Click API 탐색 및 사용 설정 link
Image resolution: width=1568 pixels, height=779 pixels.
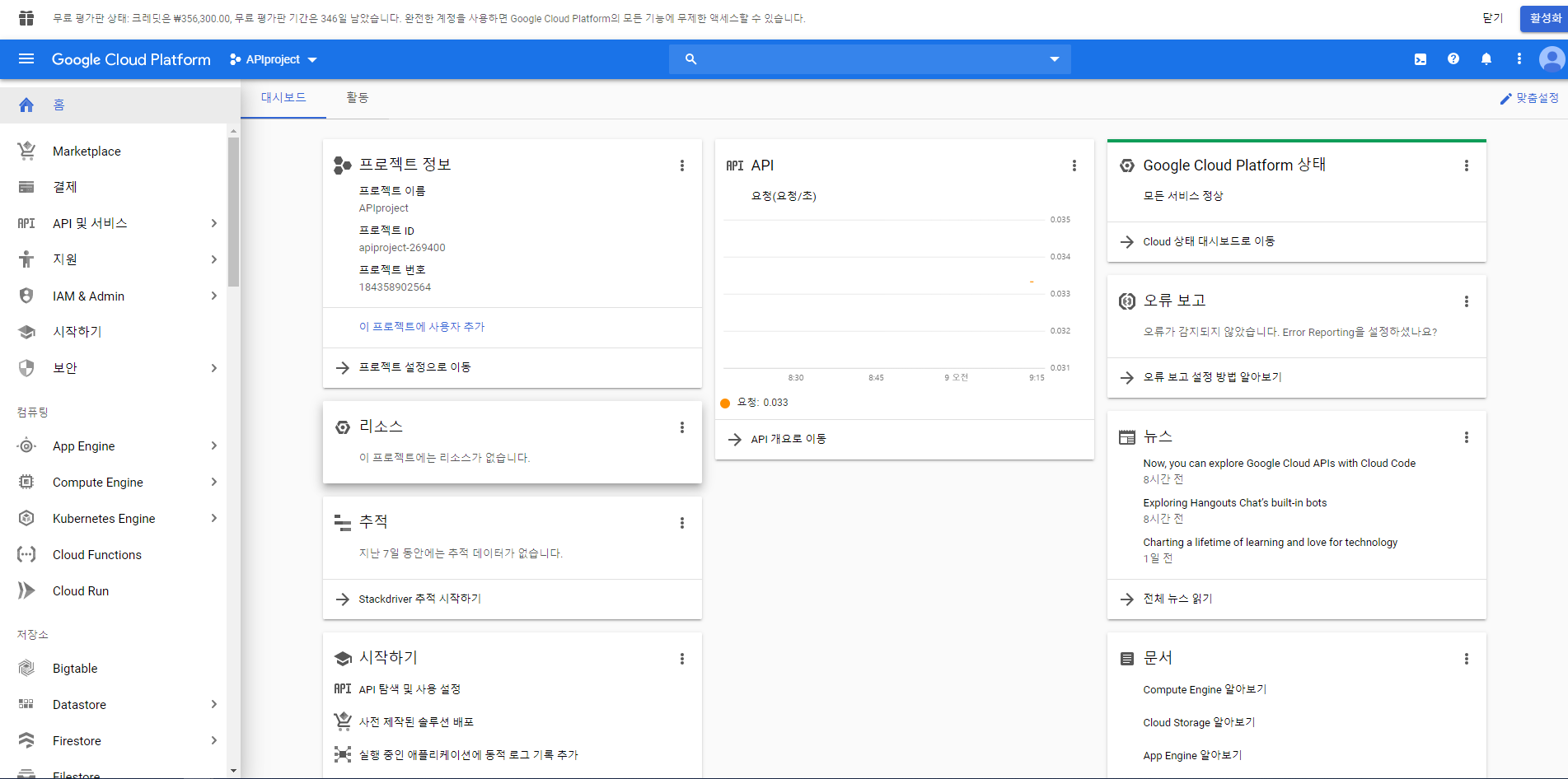(x=410, y=689)
